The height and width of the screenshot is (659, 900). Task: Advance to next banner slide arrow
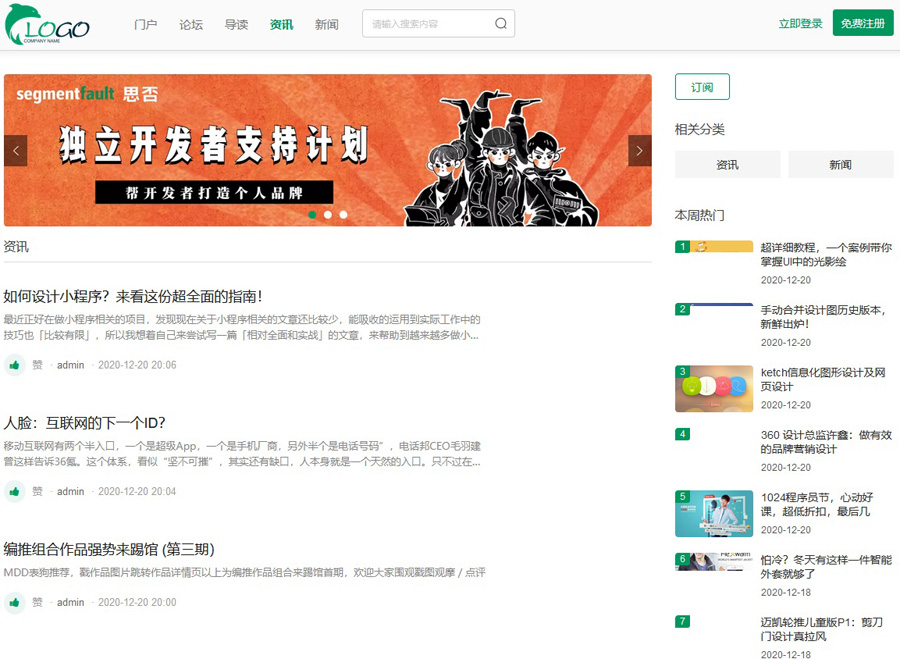[x=639, y=151]
